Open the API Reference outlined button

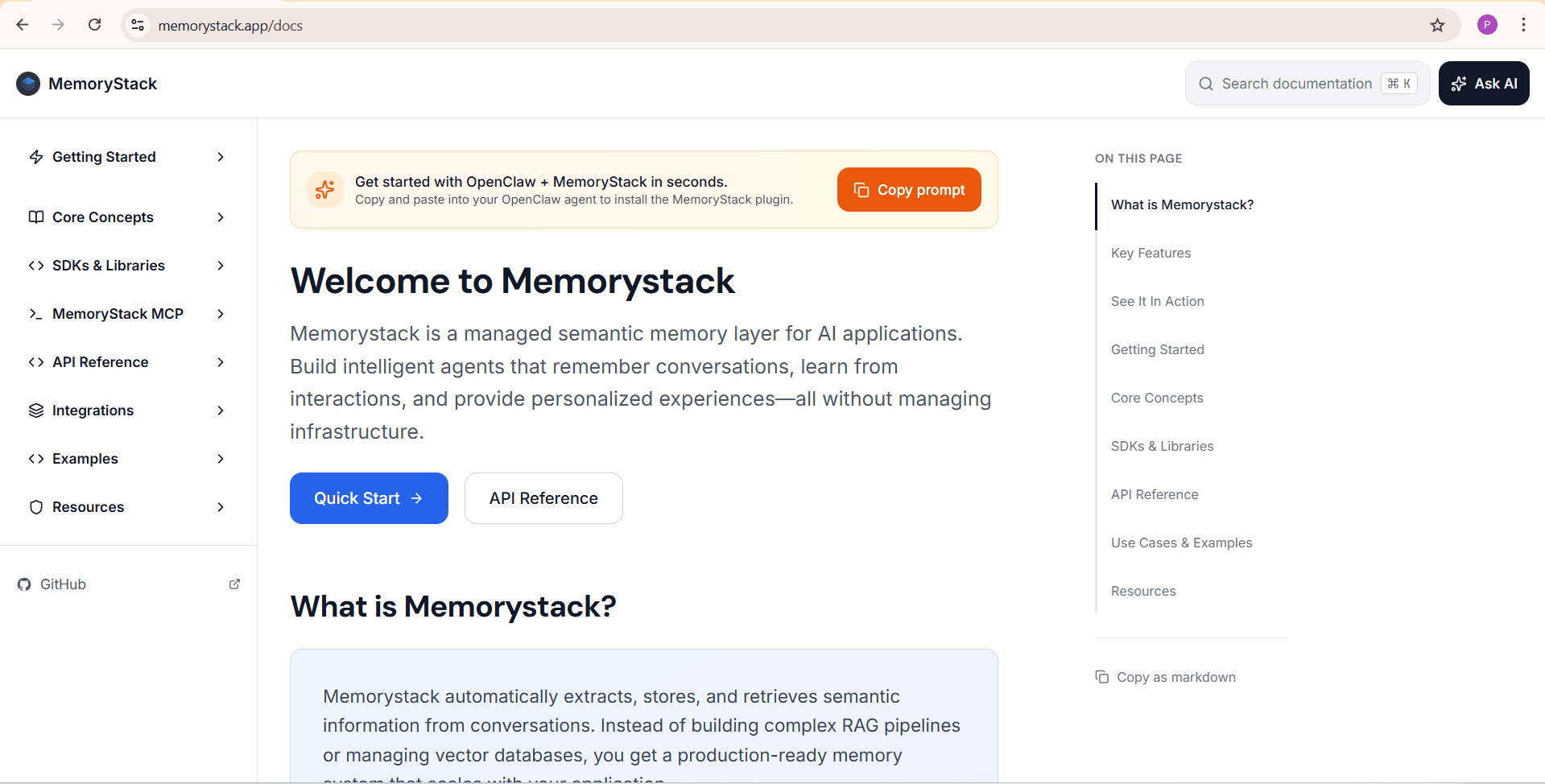point(543,498)
